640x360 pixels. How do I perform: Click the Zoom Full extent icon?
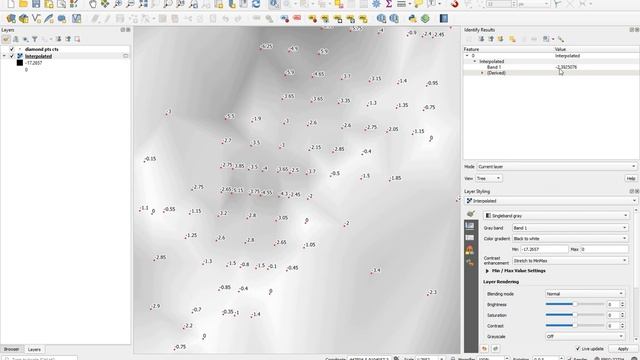143,4
